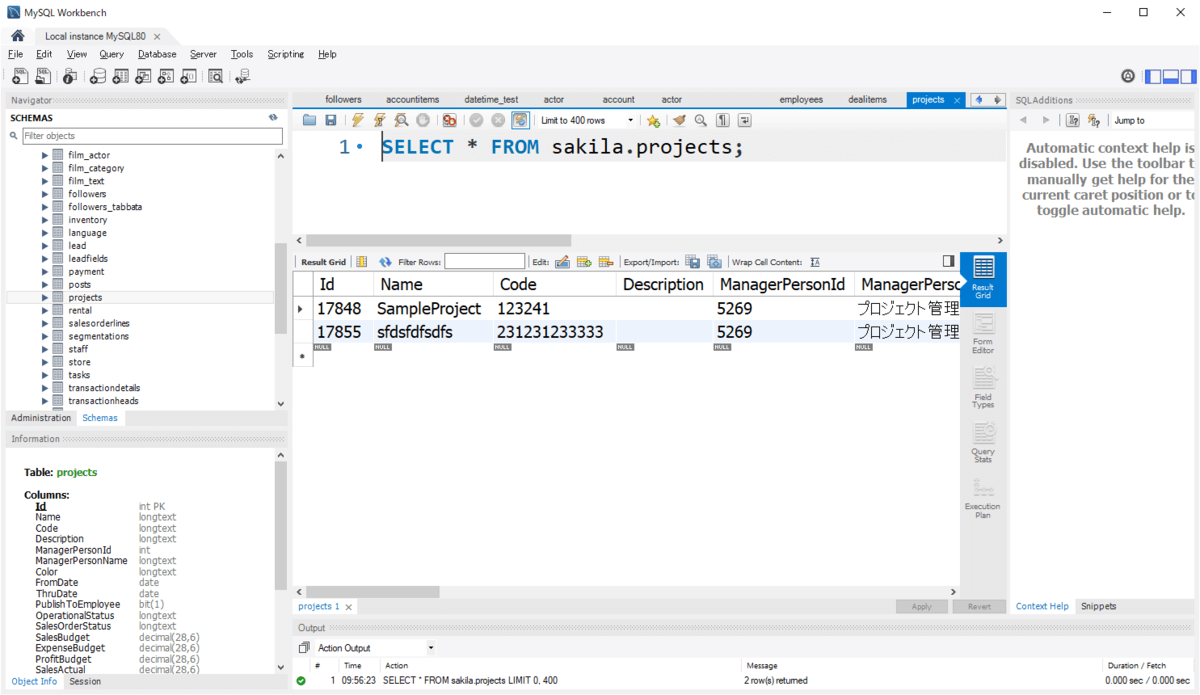The image size is (1200, 695).
Task: Export recordset to an external file
Action: [692, 262]
